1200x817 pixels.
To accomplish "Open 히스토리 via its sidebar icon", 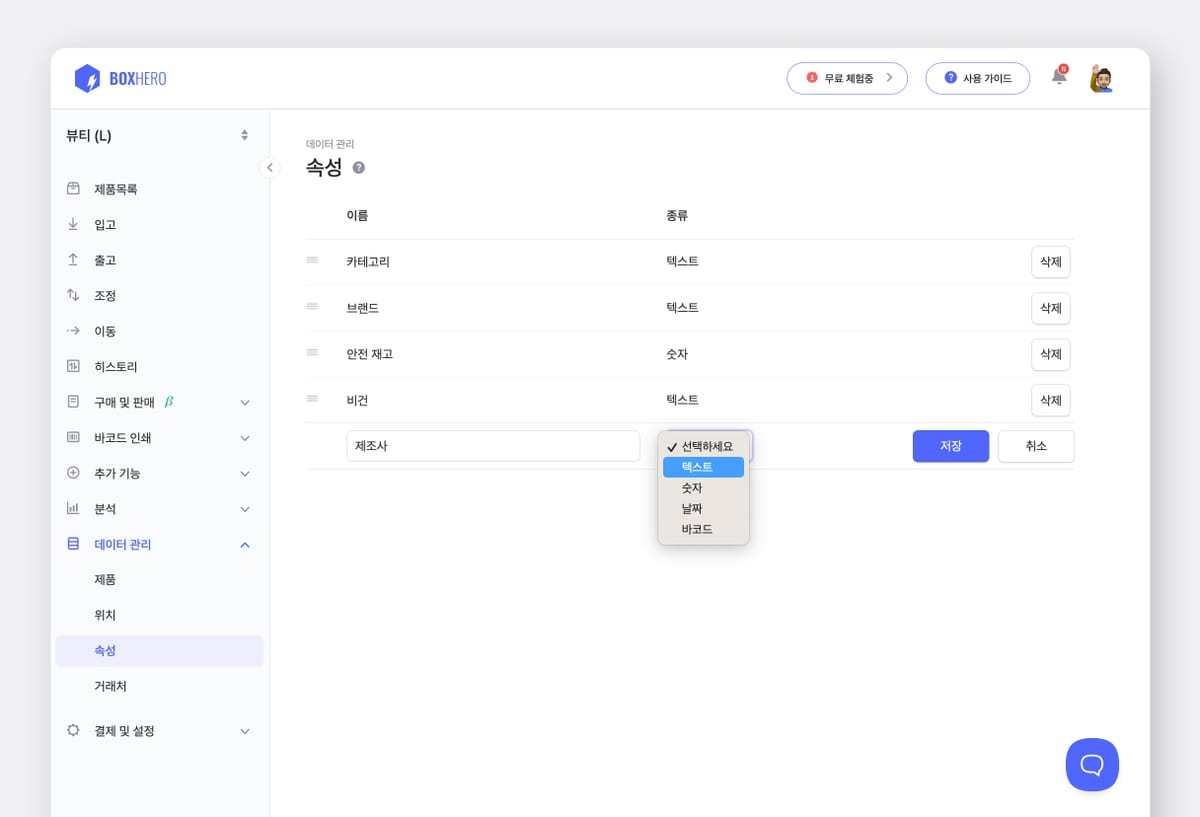I will pyautogui.click(x=73, y=366).
